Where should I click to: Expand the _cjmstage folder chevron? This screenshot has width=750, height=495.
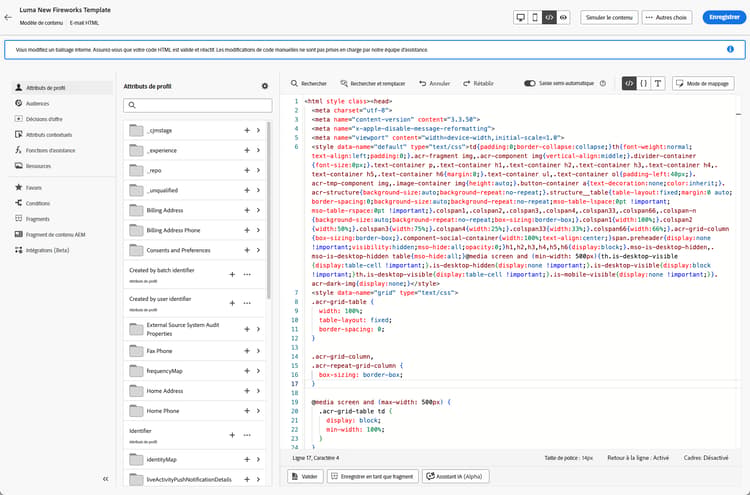pyautogui.click(x=258, y=130)
